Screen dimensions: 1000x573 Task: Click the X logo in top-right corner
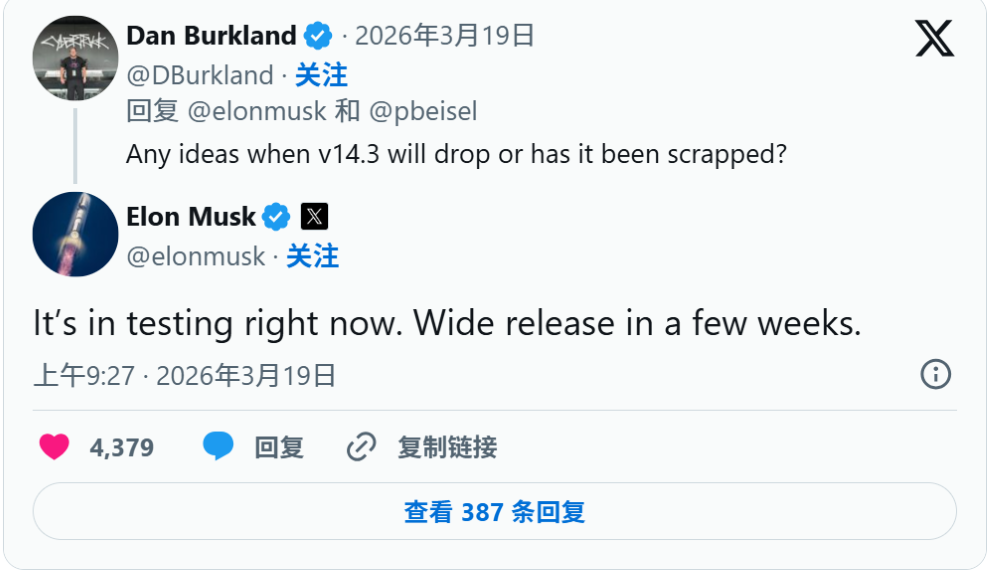pyautogui.click(x=934, y=38)
